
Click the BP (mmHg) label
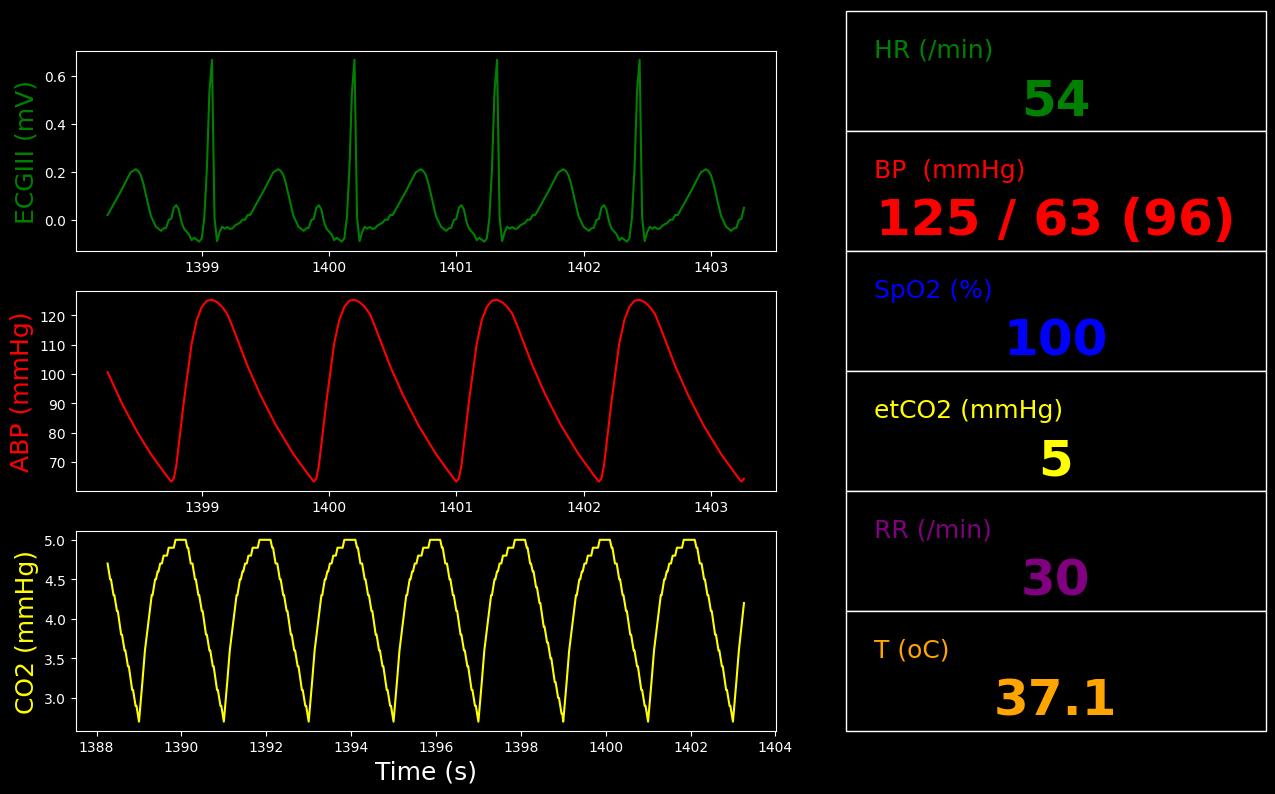[949, 170]
